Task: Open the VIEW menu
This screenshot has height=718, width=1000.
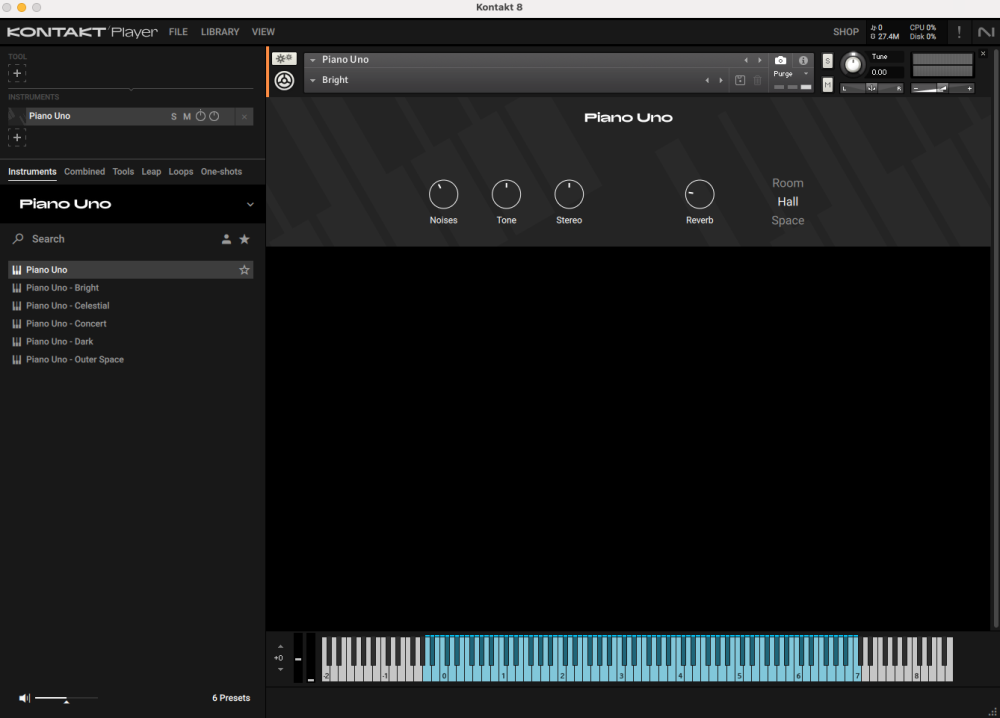Action: [x=263, y=32]
